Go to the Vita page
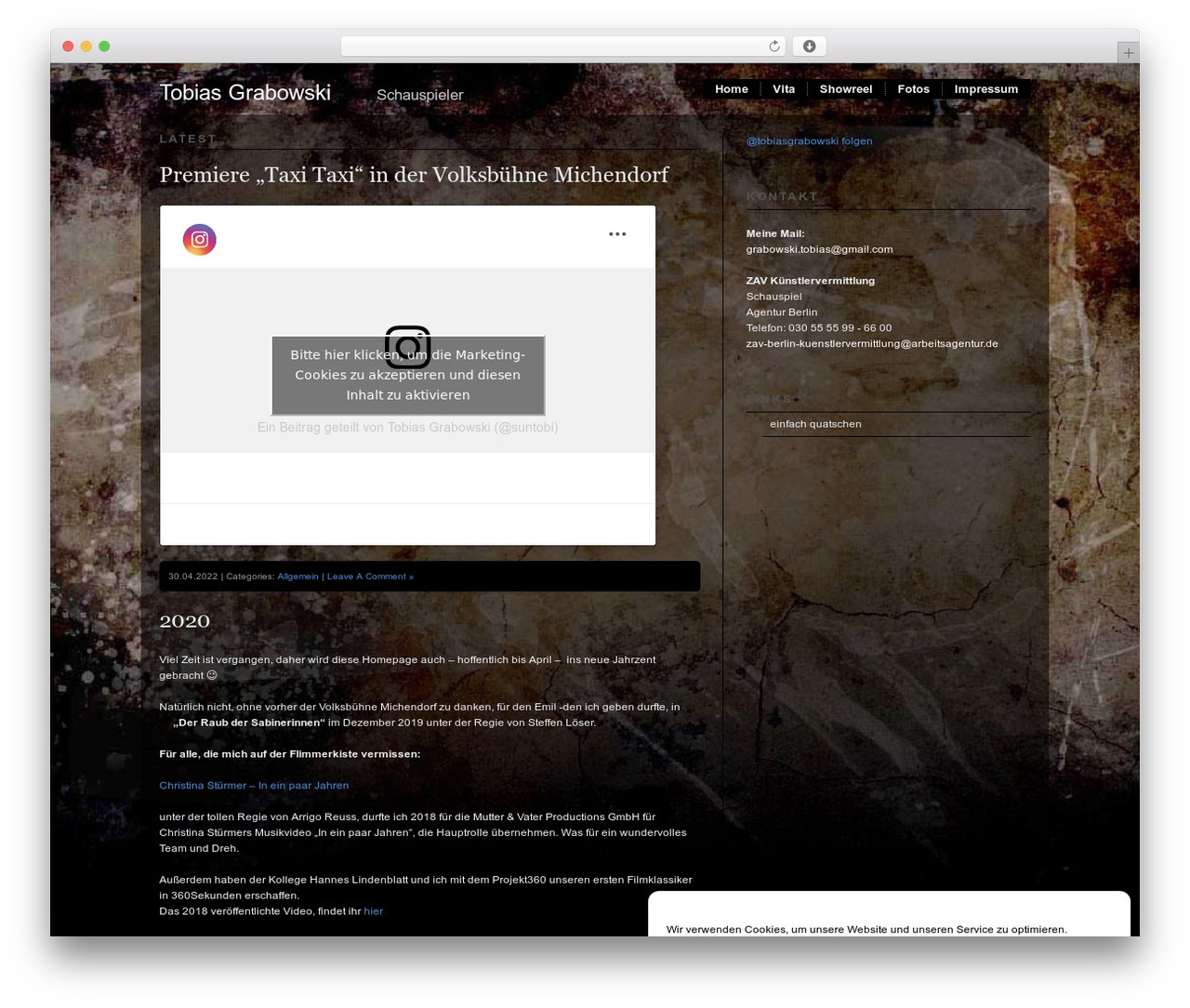 [784, 89]
